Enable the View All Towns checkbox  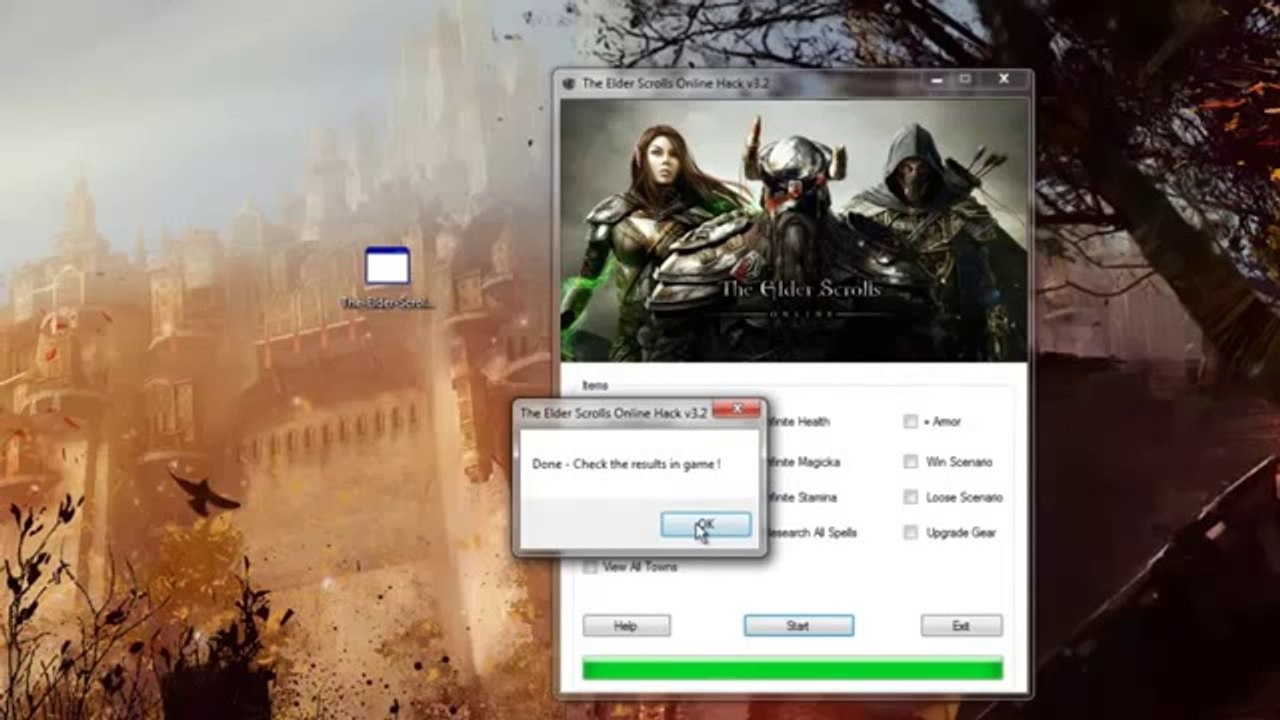point(590,567)
